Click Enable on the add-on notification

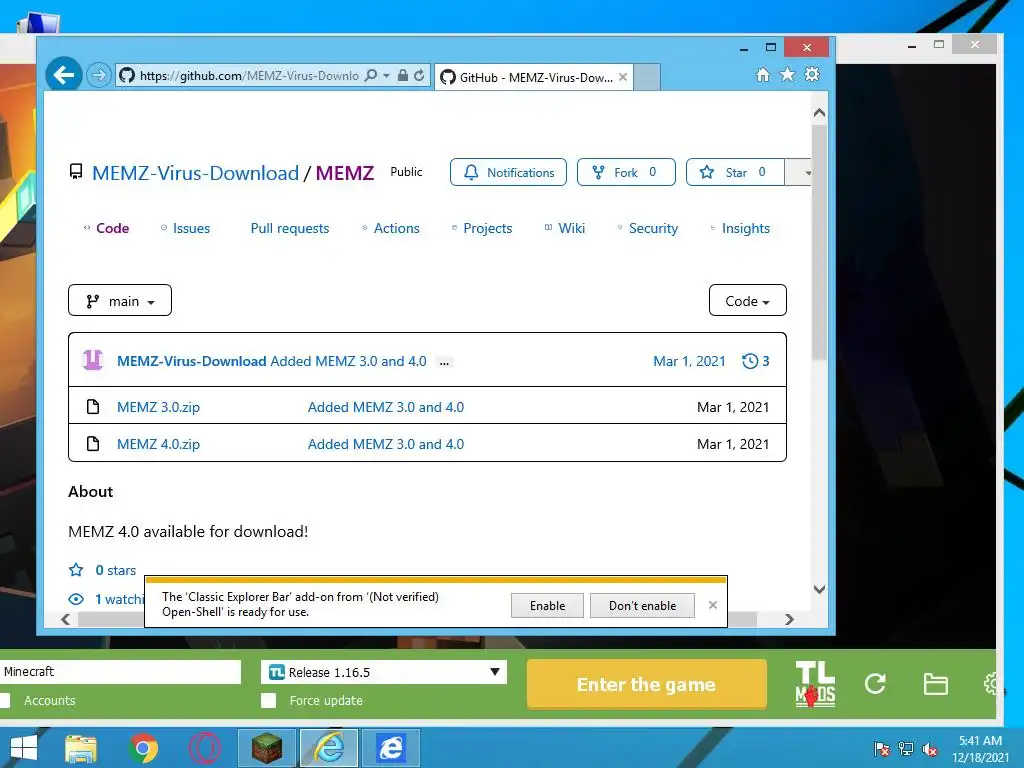coord(547,605)
